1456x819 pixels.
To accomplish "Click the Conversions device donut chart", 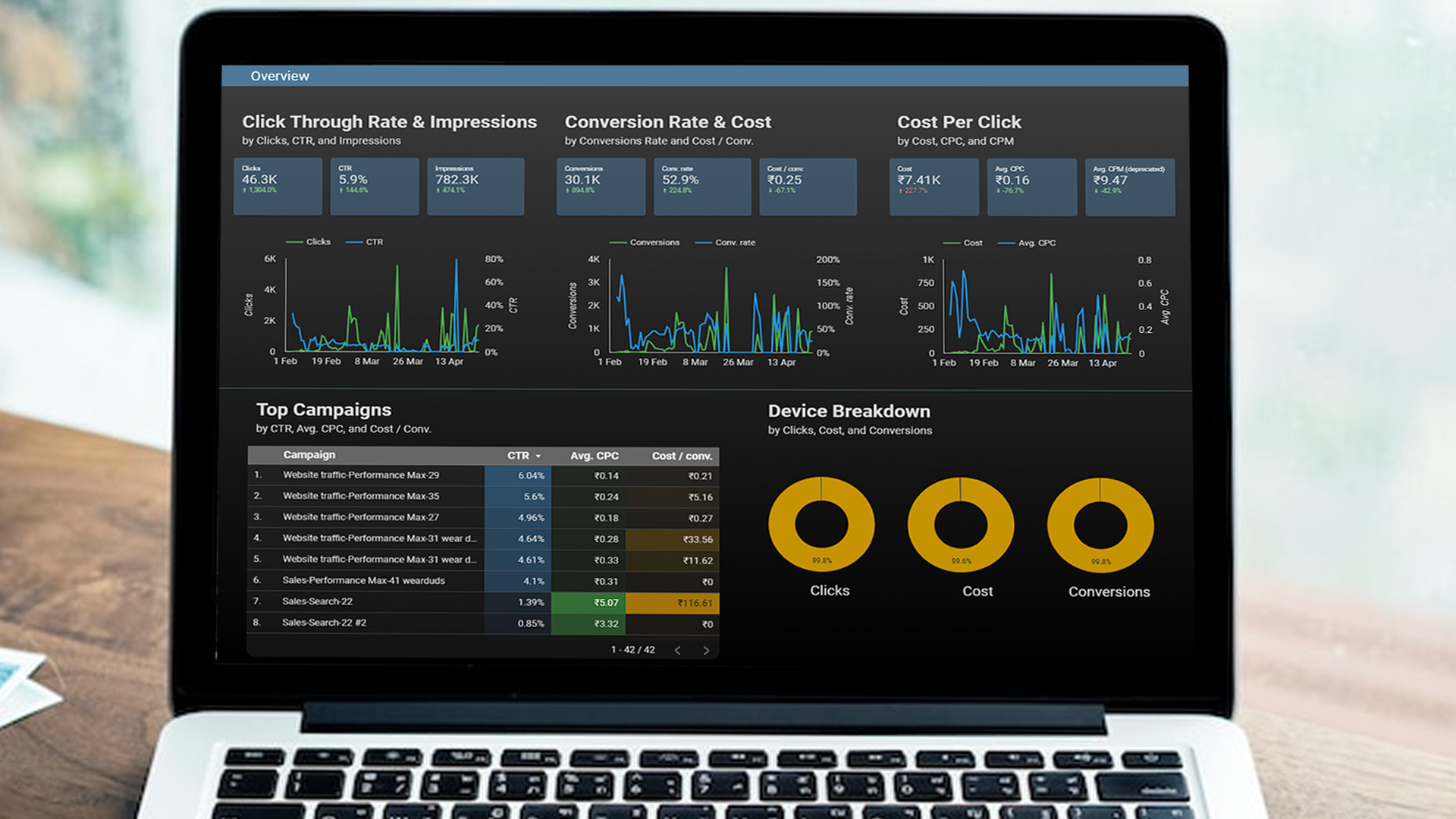I will (1100, 526).
